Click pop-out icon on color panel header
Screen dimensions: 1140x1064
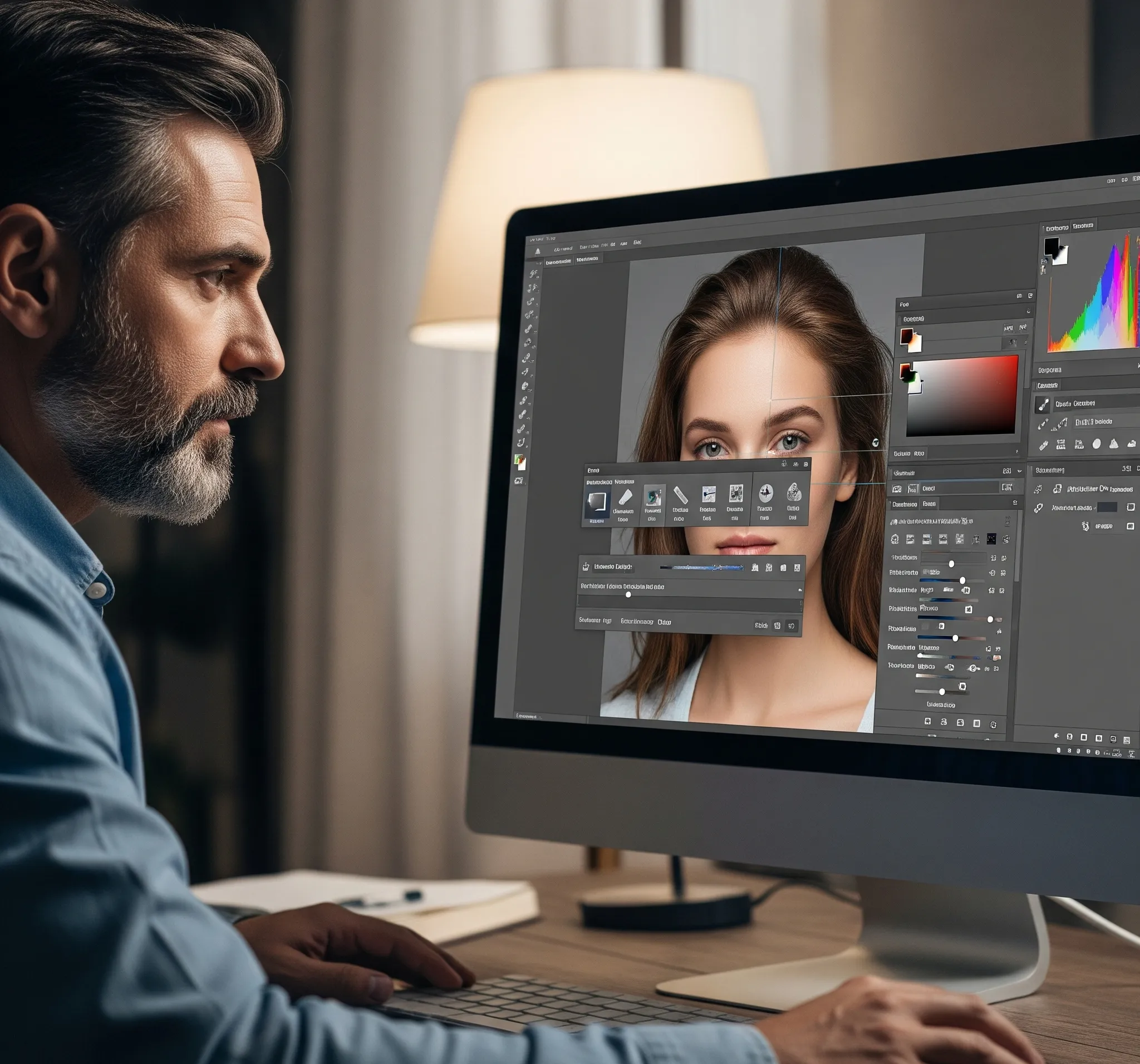coord(1030,295)
